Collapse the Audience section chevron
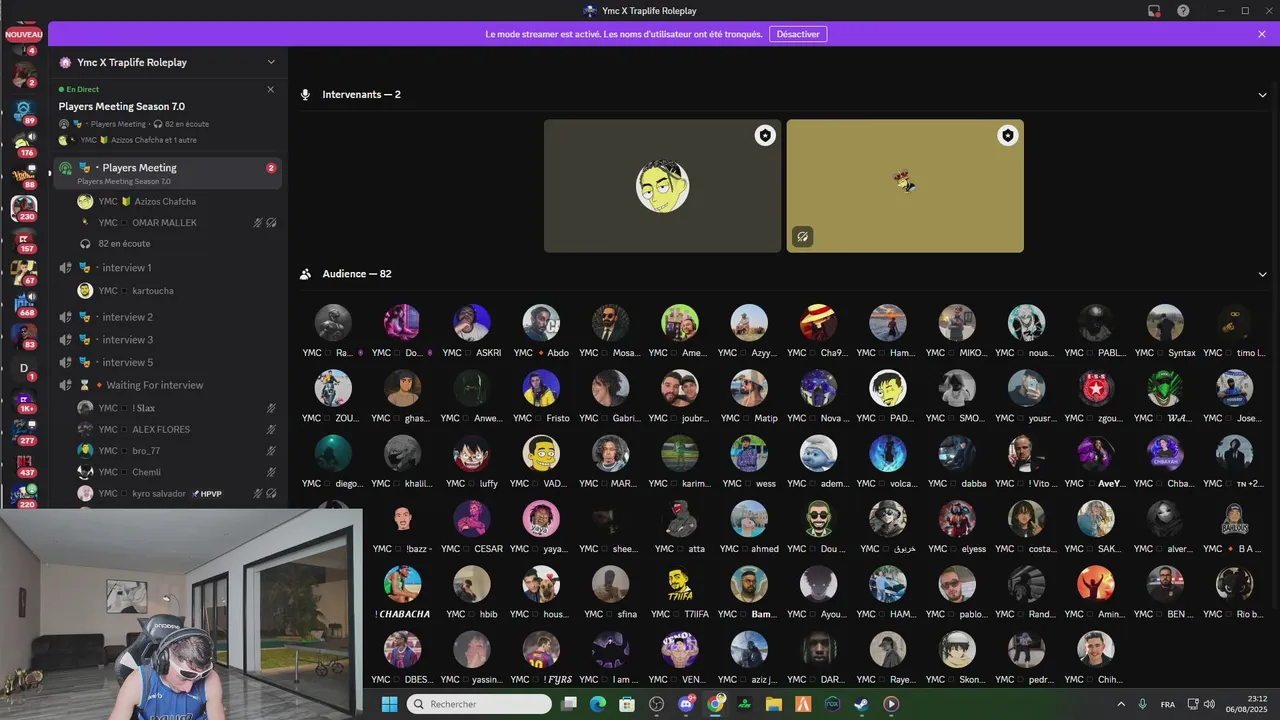This screenshot has width=1280, height=720. coord(1262,274)
